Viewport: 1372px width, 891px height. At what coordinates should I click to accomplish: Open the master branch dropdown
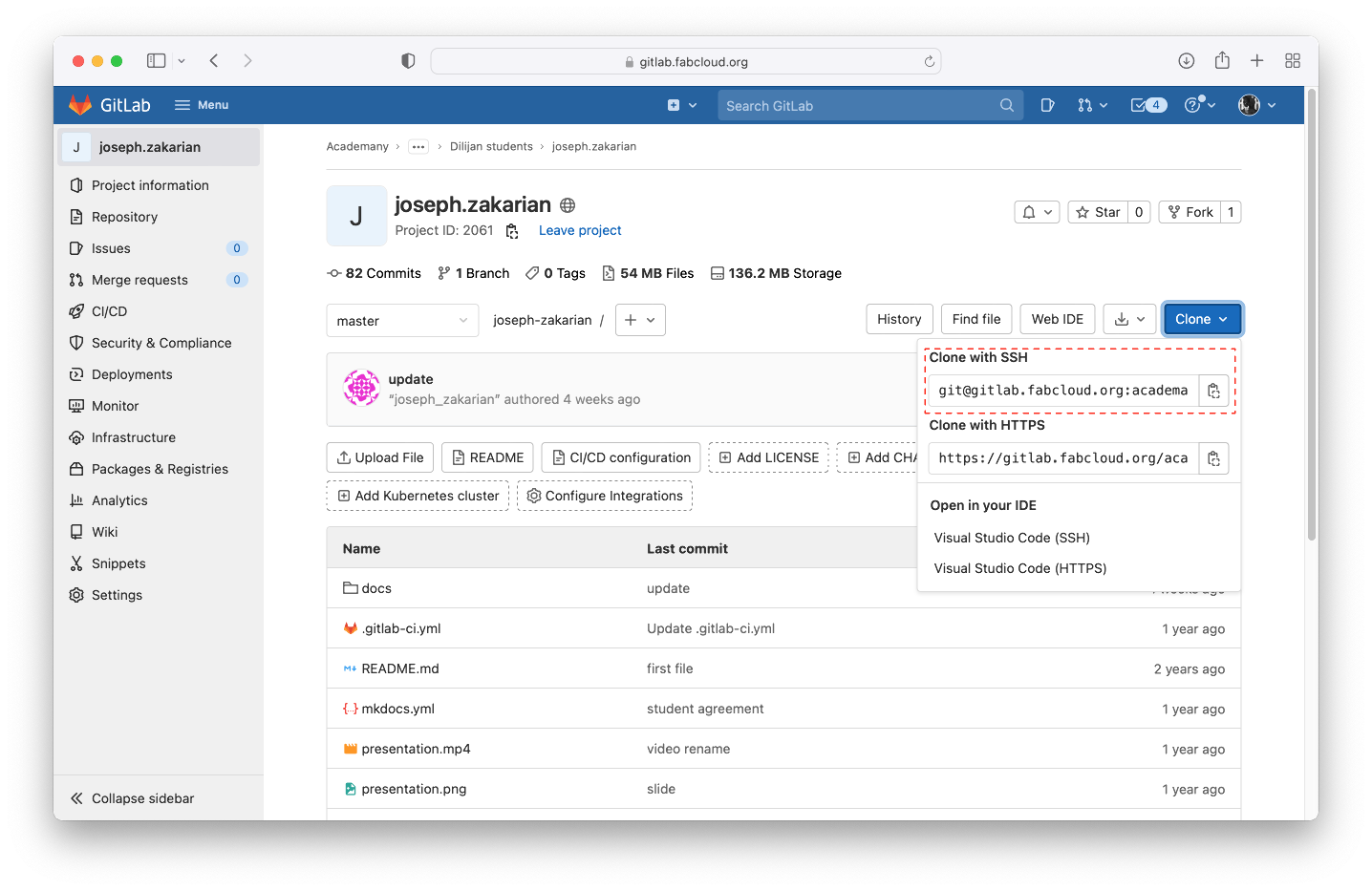click(401, 320)
